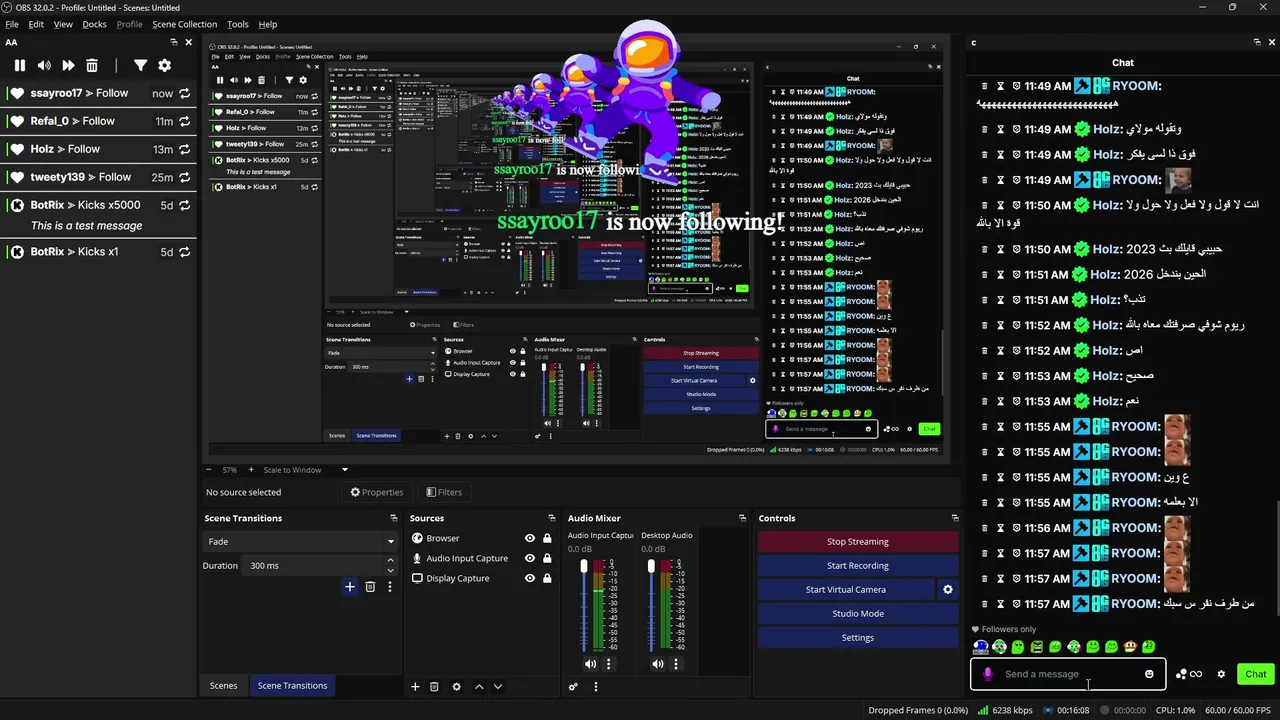Float the Chat dock panel
1280x720 pixels.
[1257, 42]
